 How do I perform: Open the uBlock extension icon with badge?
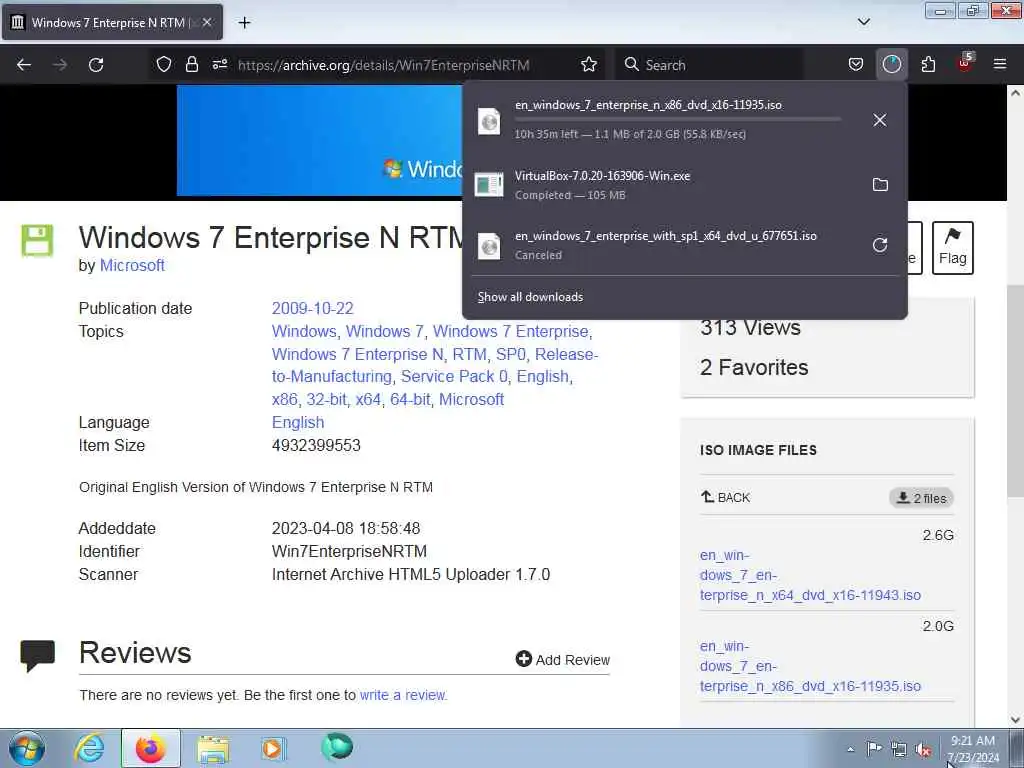tap(965, 63)
